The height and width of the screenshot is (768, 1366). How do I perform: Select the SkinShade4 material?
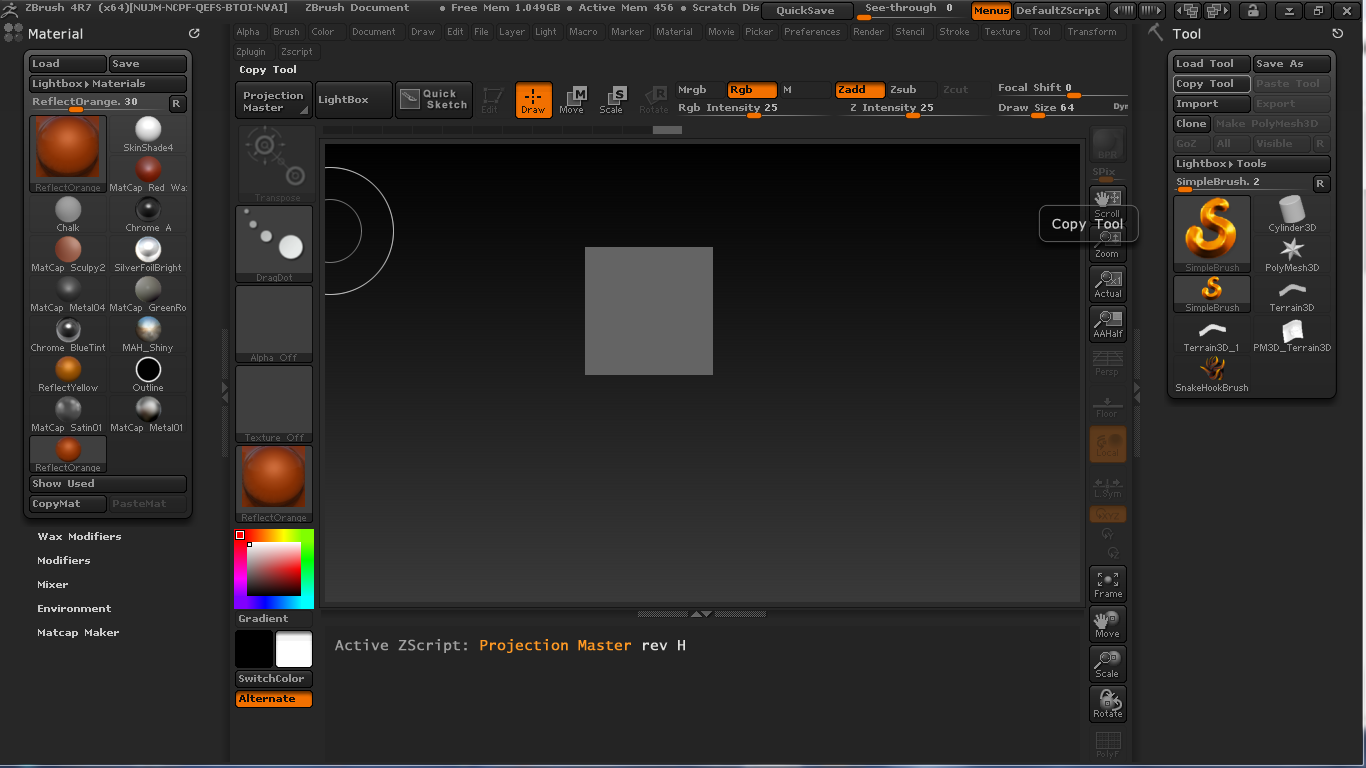148,135
